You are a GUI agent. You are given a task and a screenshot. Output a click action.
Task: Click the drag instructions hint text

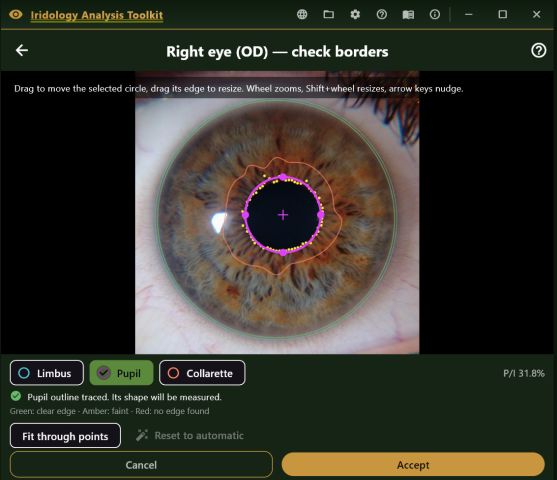239,88
